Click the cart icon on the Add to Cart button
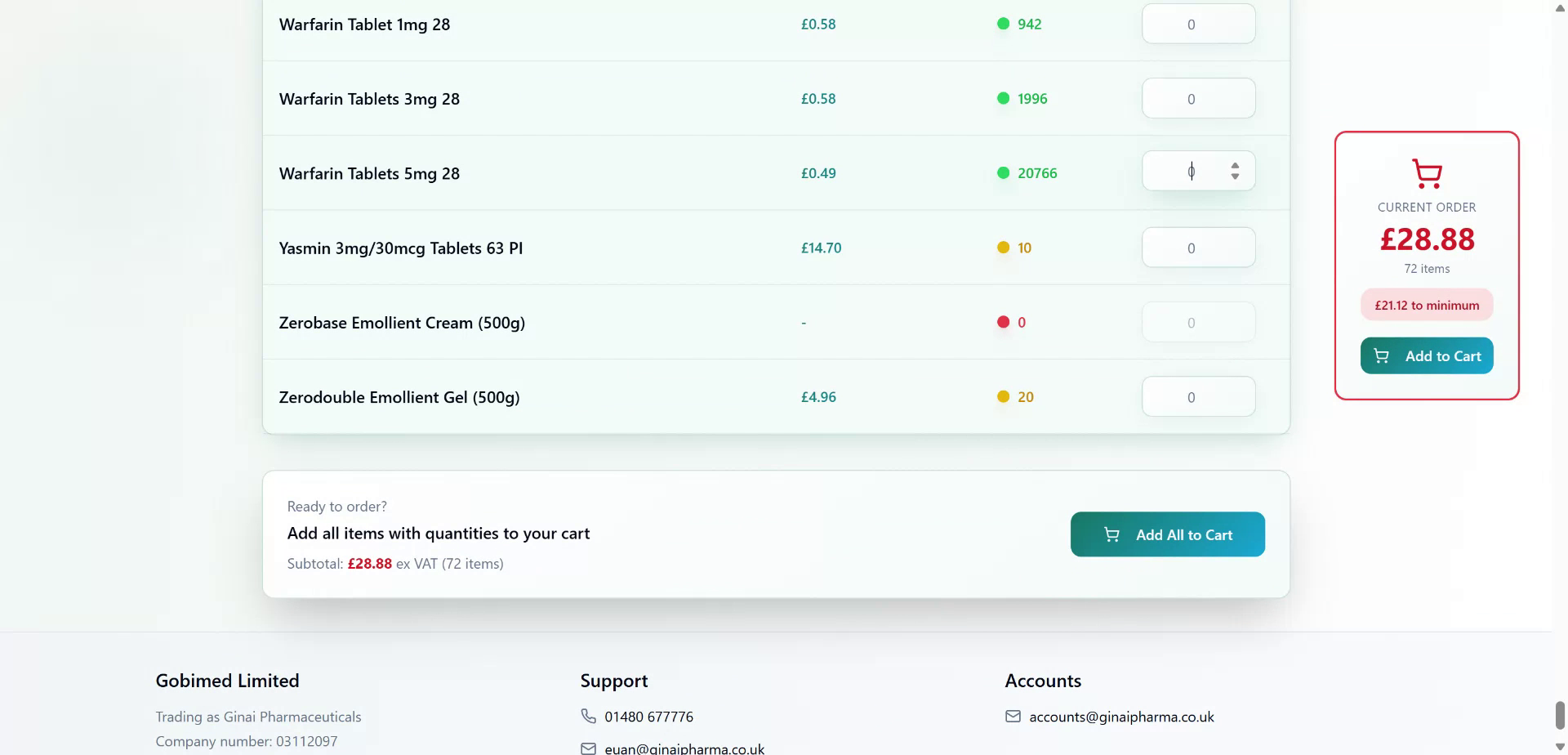The width and height of the screenshot is (1568, 755). coord(1382,355)
